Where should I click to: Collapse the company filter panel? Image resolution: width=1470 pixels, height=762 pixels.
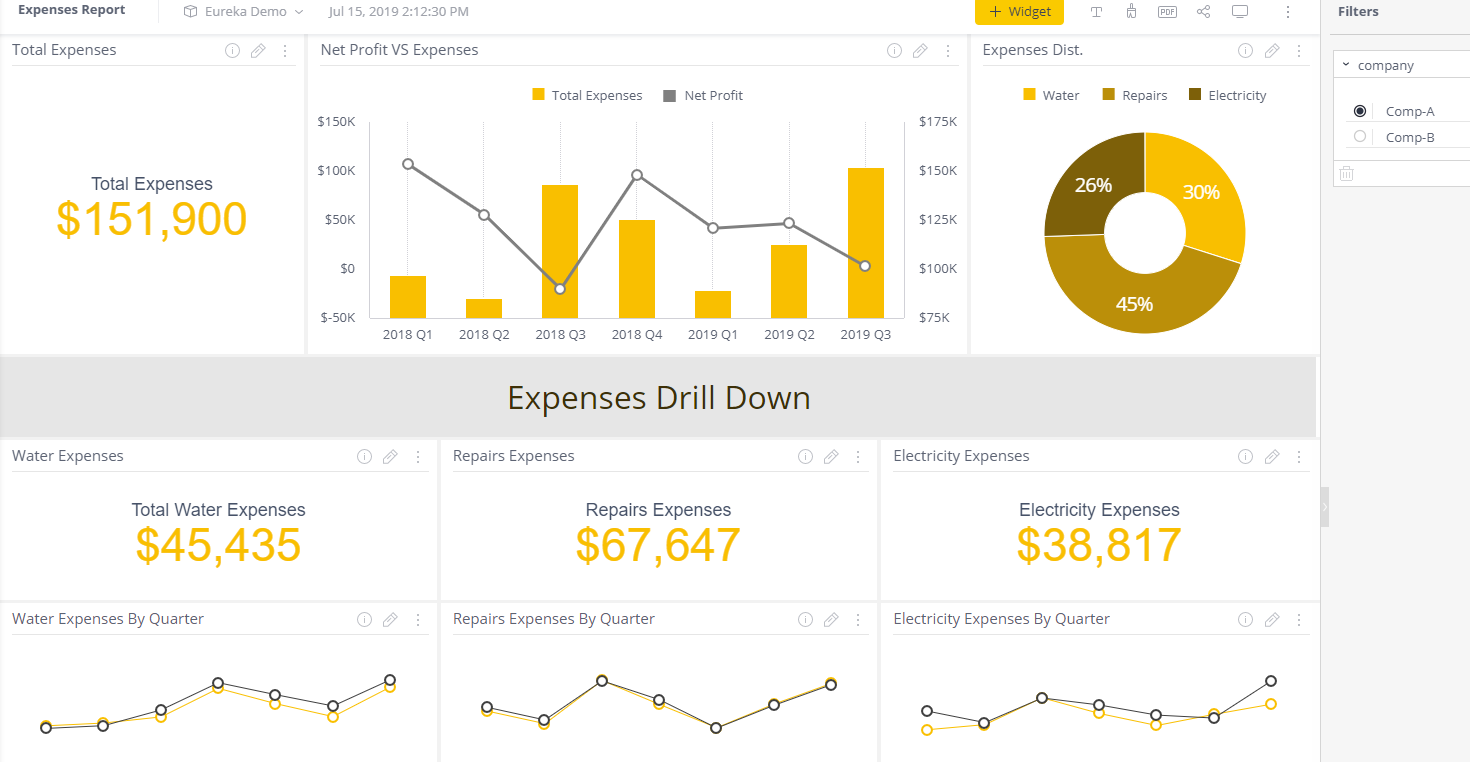(1346, 65)
